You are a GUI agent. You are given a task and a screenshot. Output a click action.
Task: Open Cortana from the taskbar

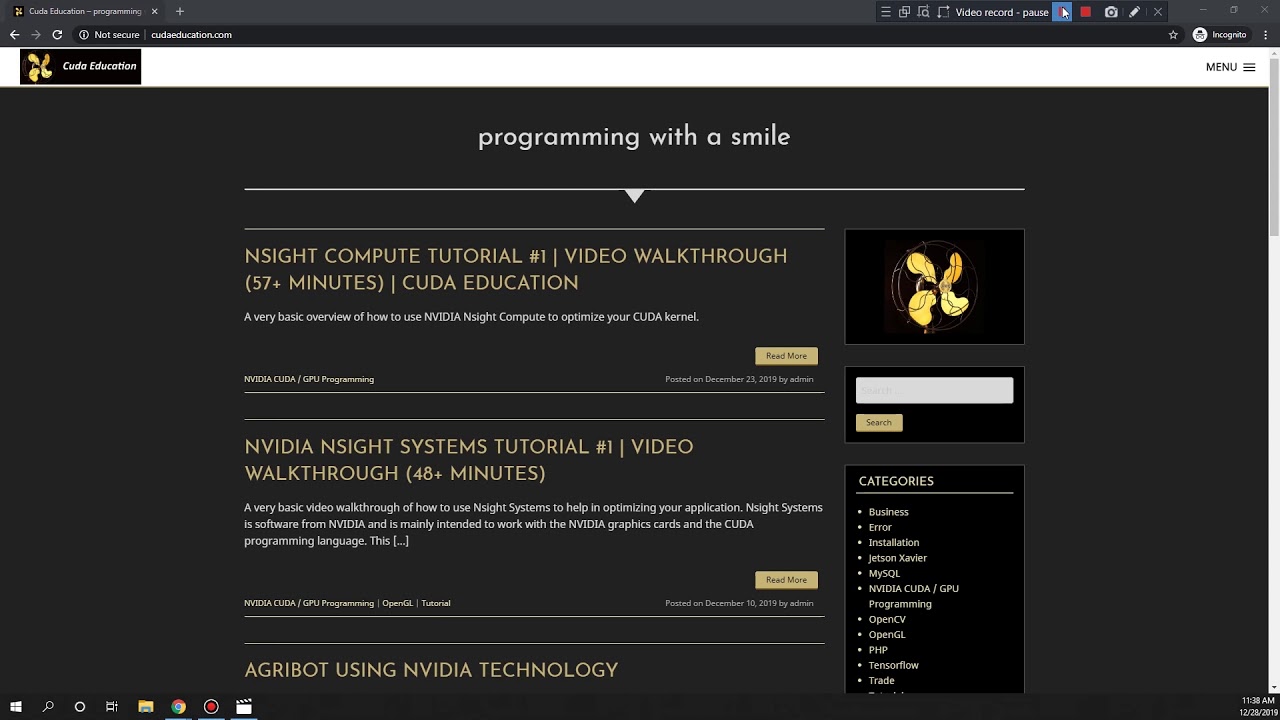click(x=80, y=707)
